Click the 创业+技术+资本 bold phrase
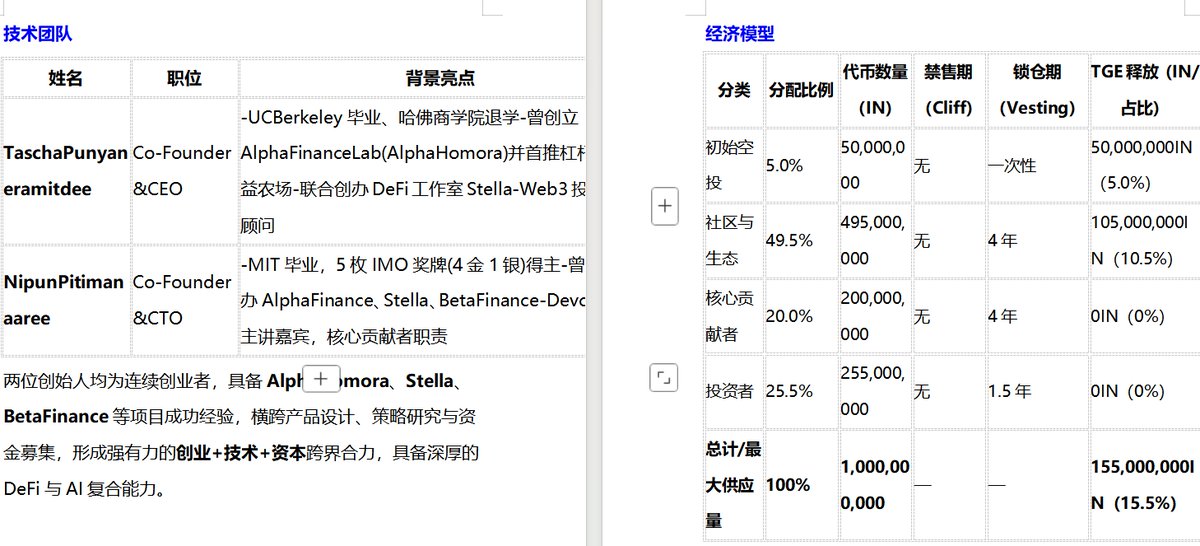This screenshot has width=1200, height=546. [x=241, y=453]
